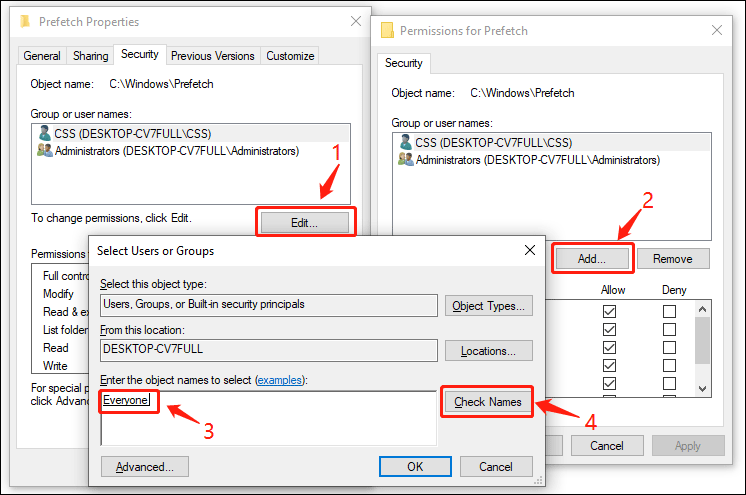Switch to the Sharing tab
This screenshot has height=495, width=746.
(x=89, y=56)
